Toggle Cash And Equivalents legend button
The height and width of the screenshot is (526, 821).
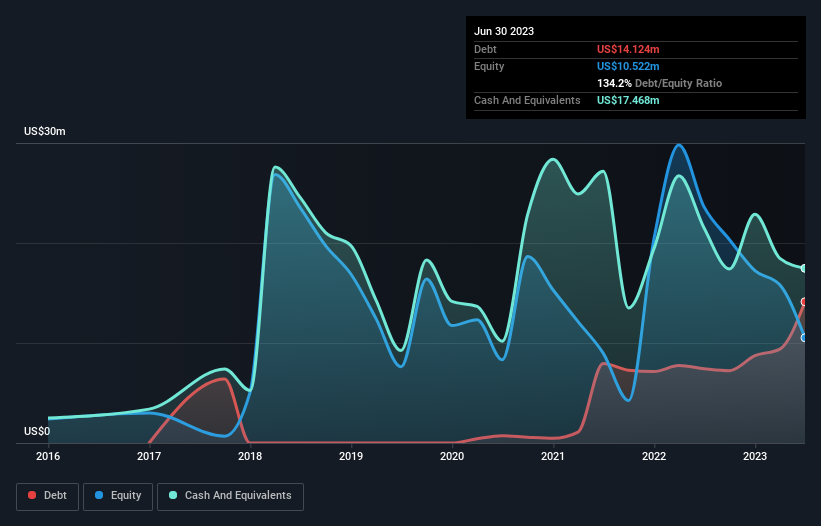230,496
